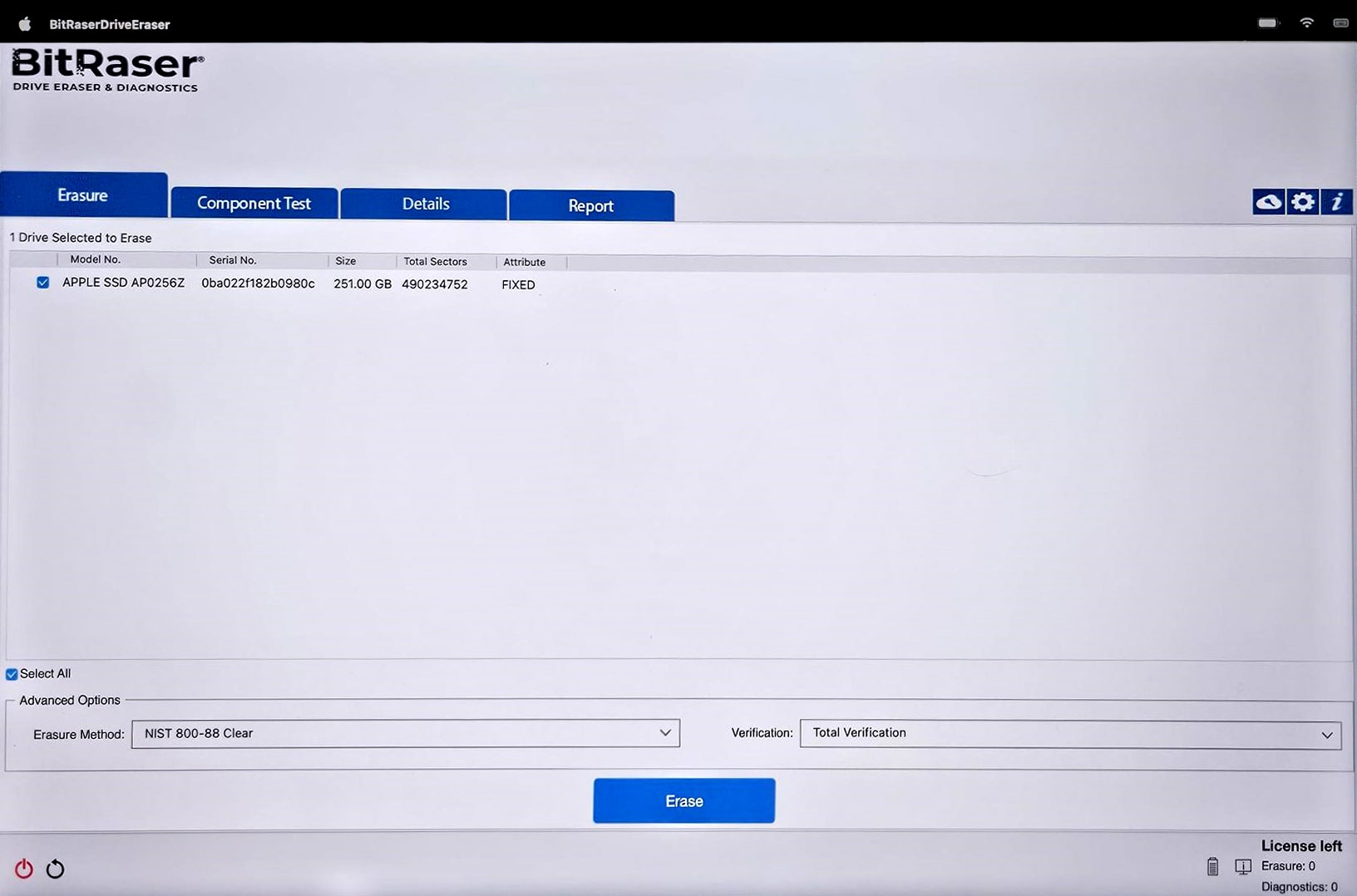Click the Attribute column header
1357x896 pixels.
525,262
